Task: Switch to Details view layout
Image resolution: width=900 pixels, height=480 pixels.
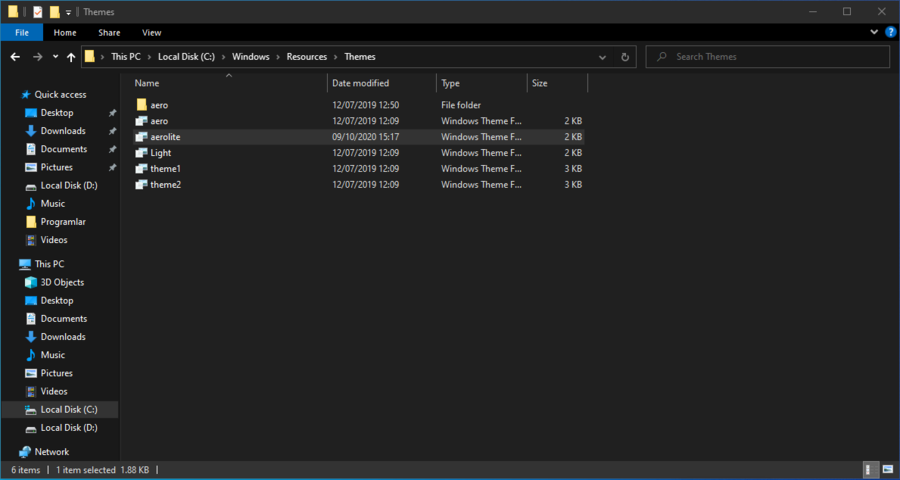Action: click(870, 470)
